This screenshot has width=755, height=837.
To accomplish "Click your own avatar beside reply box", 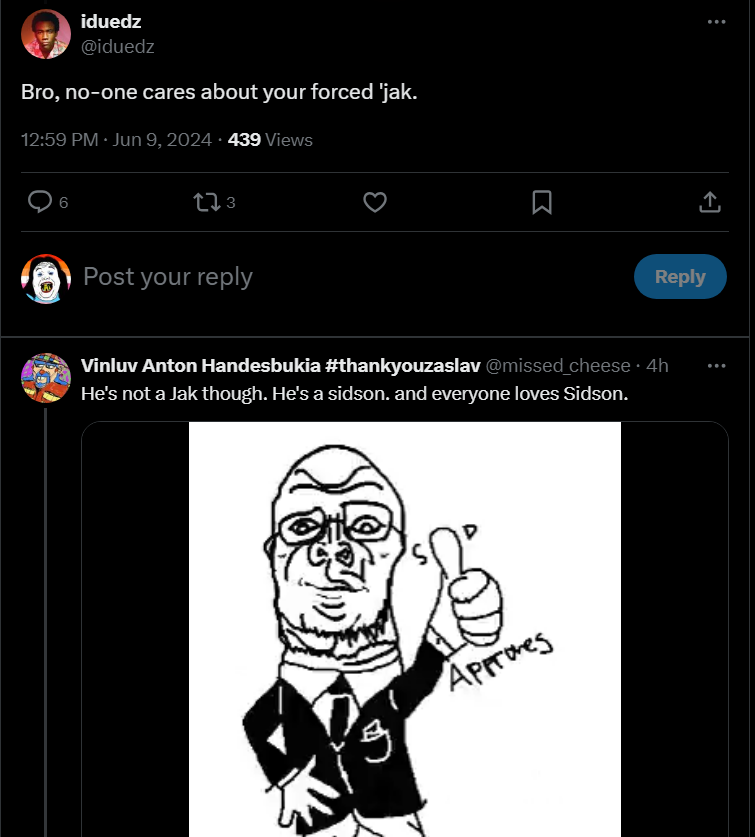I will pos(45,278).
